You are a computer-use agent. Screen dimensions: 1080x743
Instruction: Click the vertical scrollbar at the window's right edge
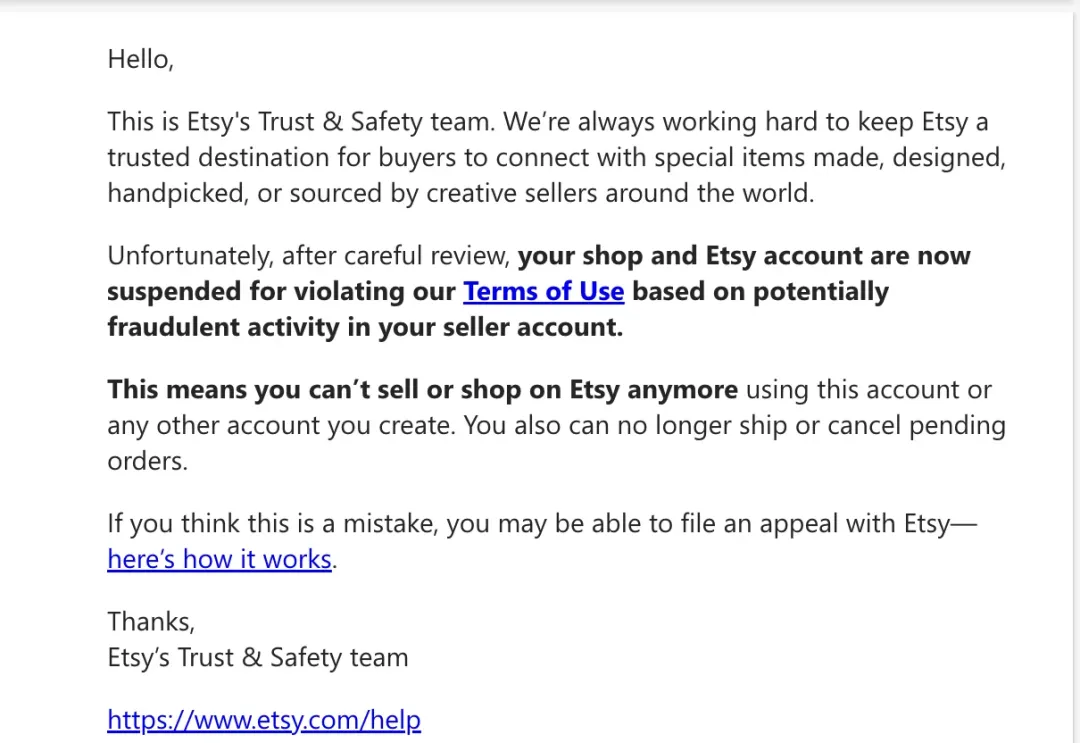1075,372
